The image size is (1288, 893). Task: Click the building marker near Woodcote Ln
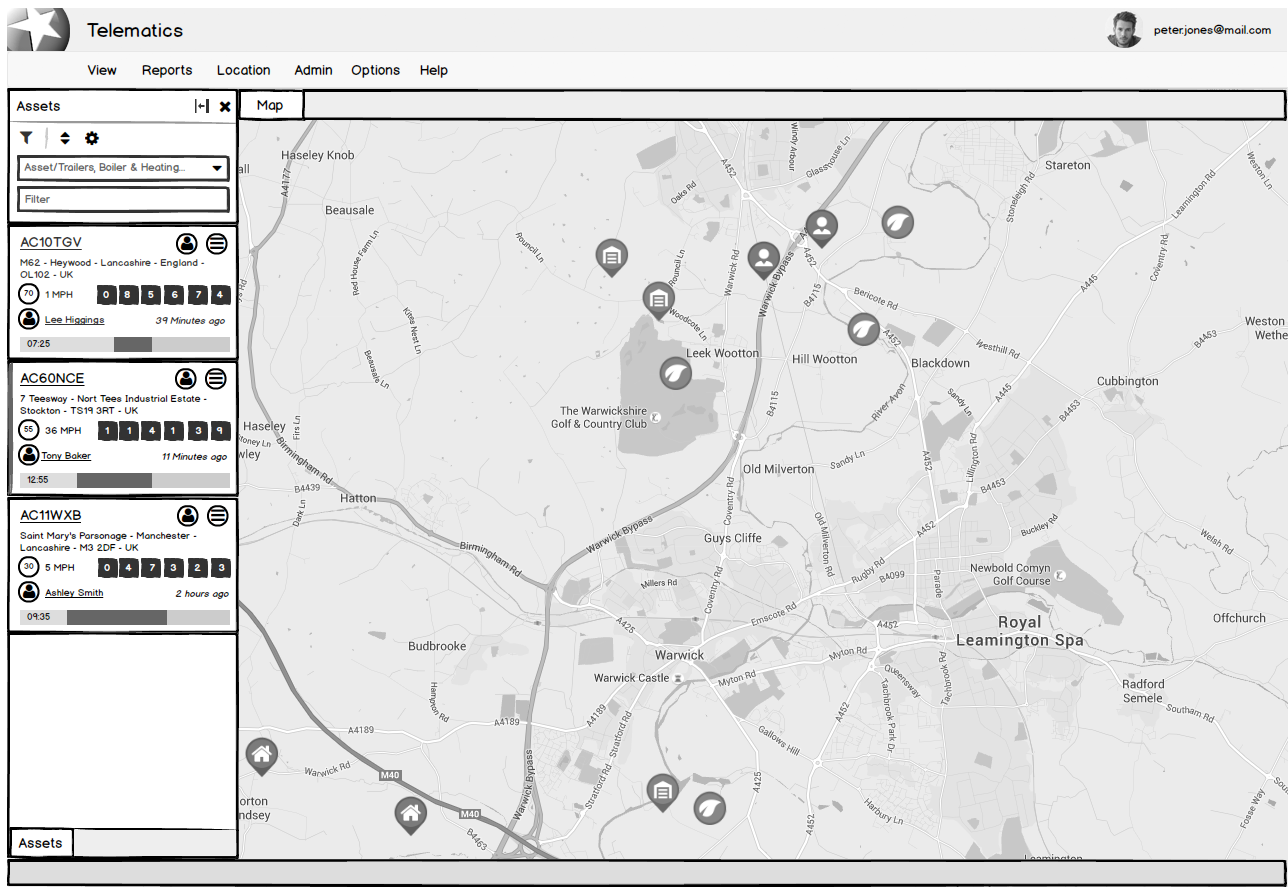coord(658,300)
